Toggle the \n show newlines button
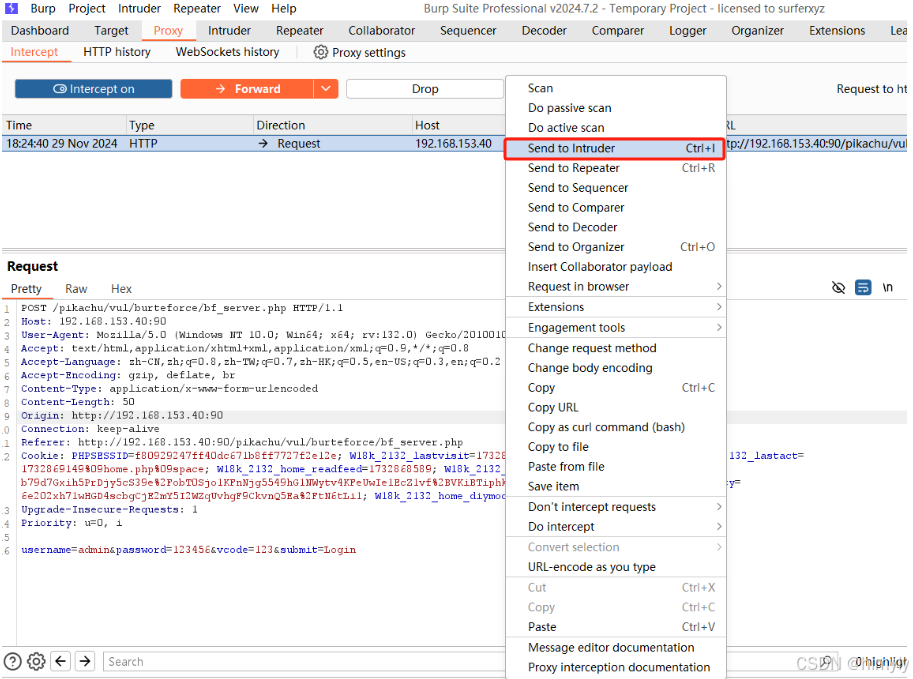 [887, 288]
